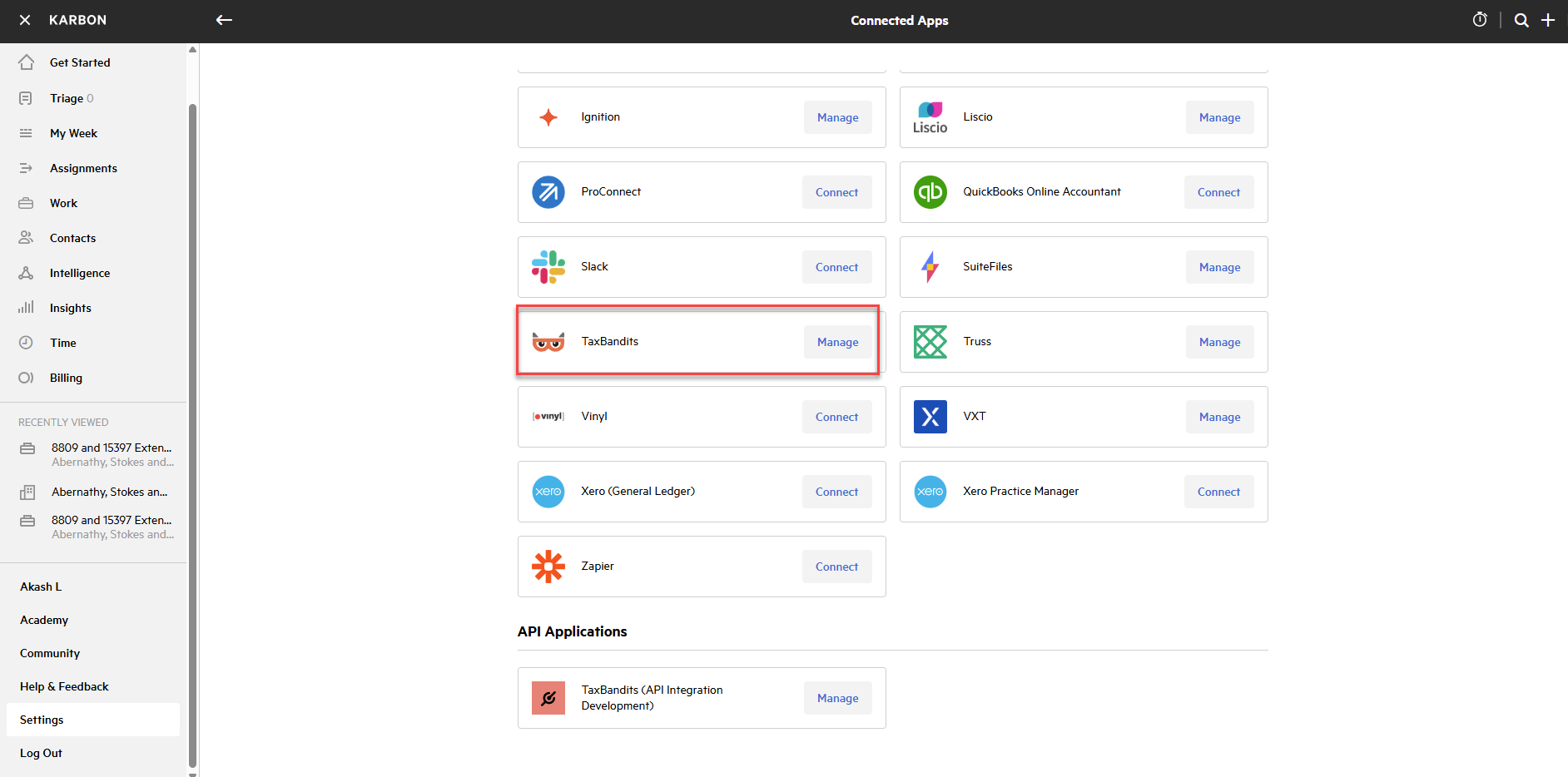Viewport: 1568px width, 777px height.
Task: Click the Liscio app logo
Action: click(930, 117)
